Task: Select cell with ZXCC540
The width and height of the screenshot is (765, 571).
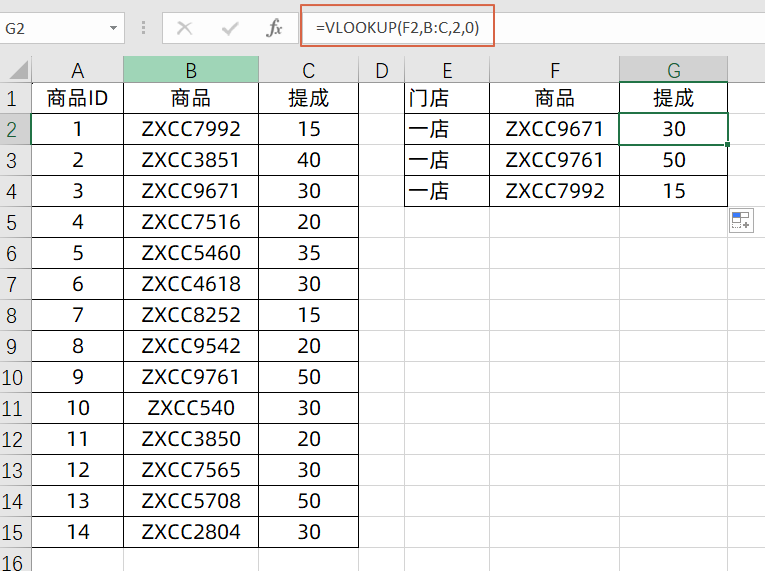Action: (191, 408)
